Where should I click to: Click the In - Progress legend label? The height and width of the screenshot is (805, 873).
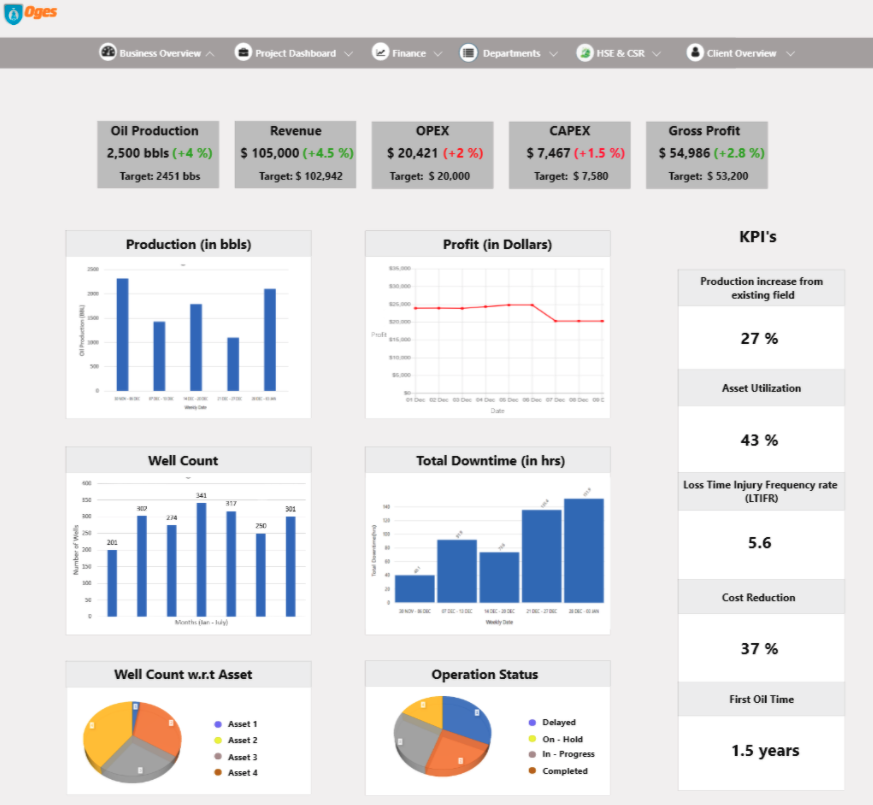point(568,754)
